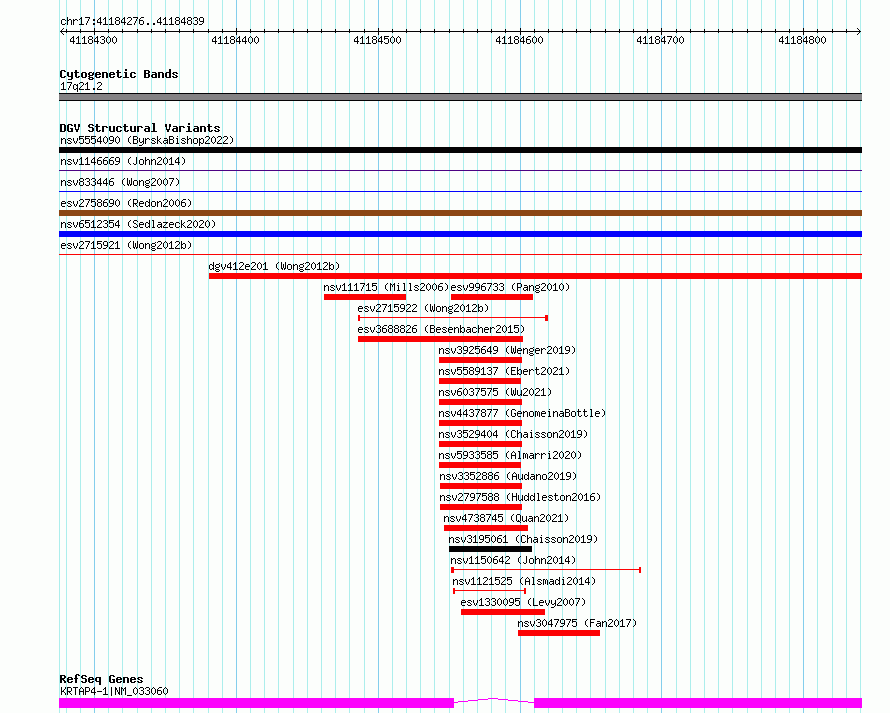Open nsv1150642 (John2014) variant label
This screenshot has height=713, width=890.
click(x=513, y=560)
